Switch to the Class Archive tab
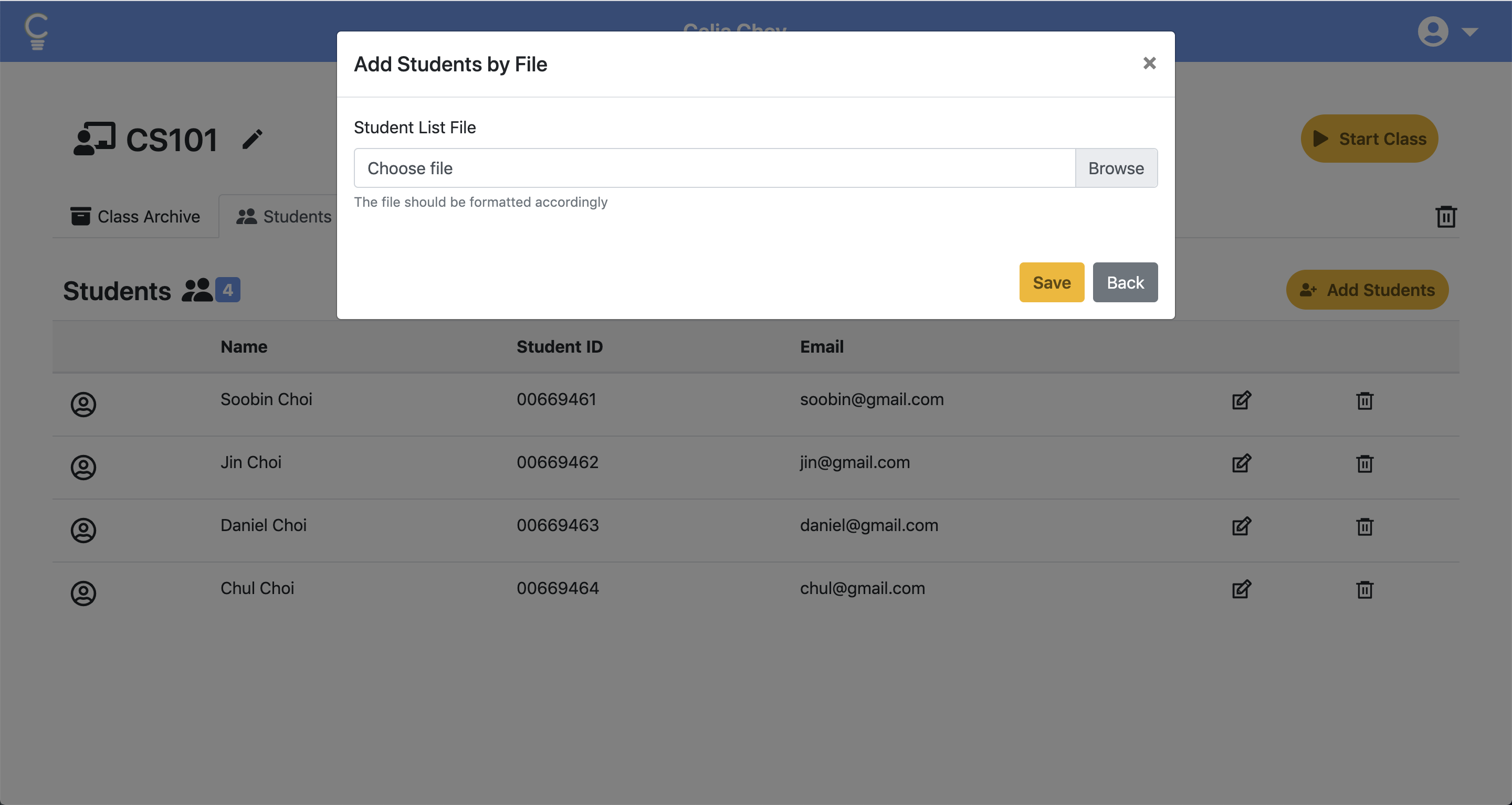The height and width of the screenshot is (805, 1512). point(135,217)
